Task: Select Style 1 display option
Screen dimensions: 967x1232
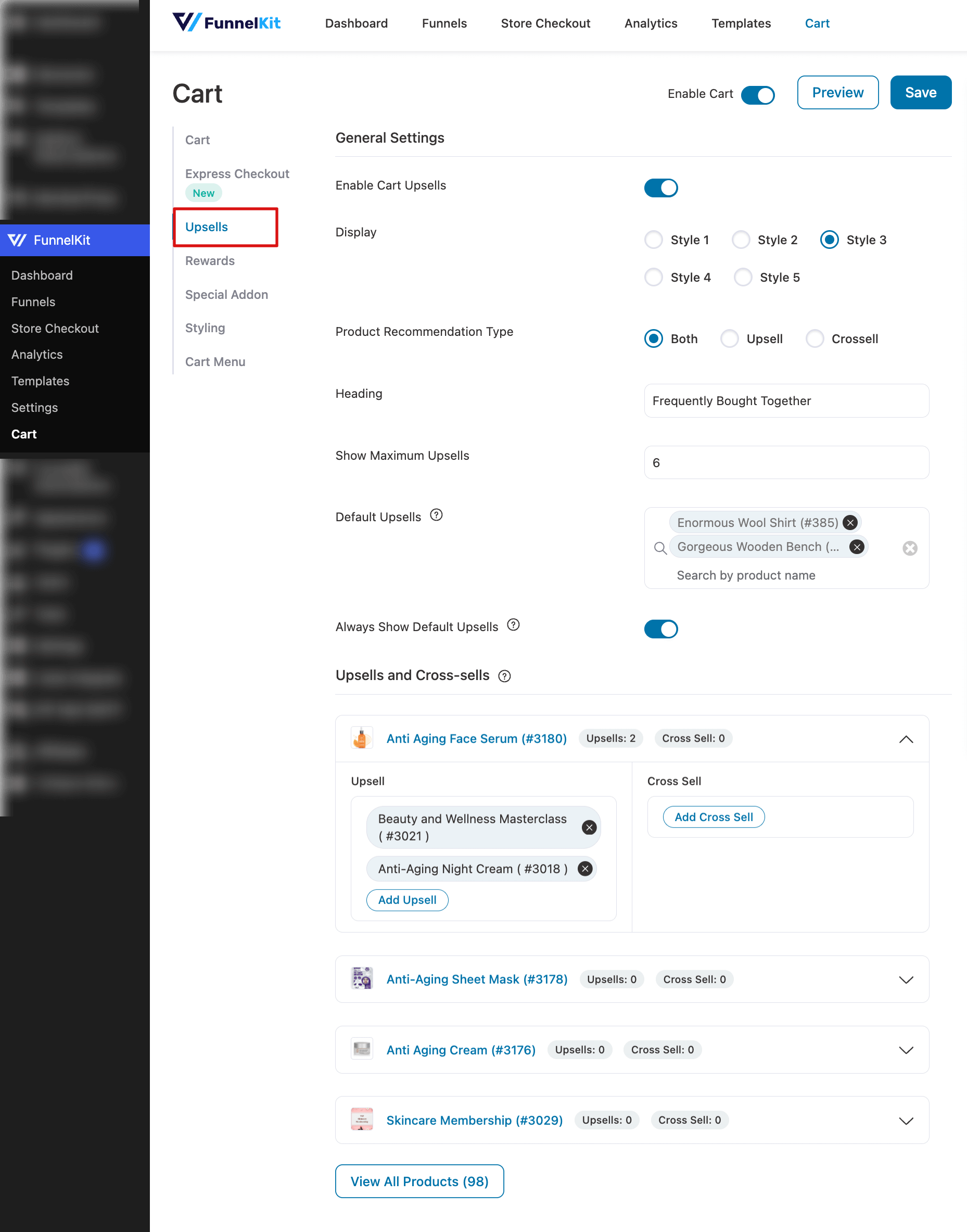Action: [x=653, y=240]
